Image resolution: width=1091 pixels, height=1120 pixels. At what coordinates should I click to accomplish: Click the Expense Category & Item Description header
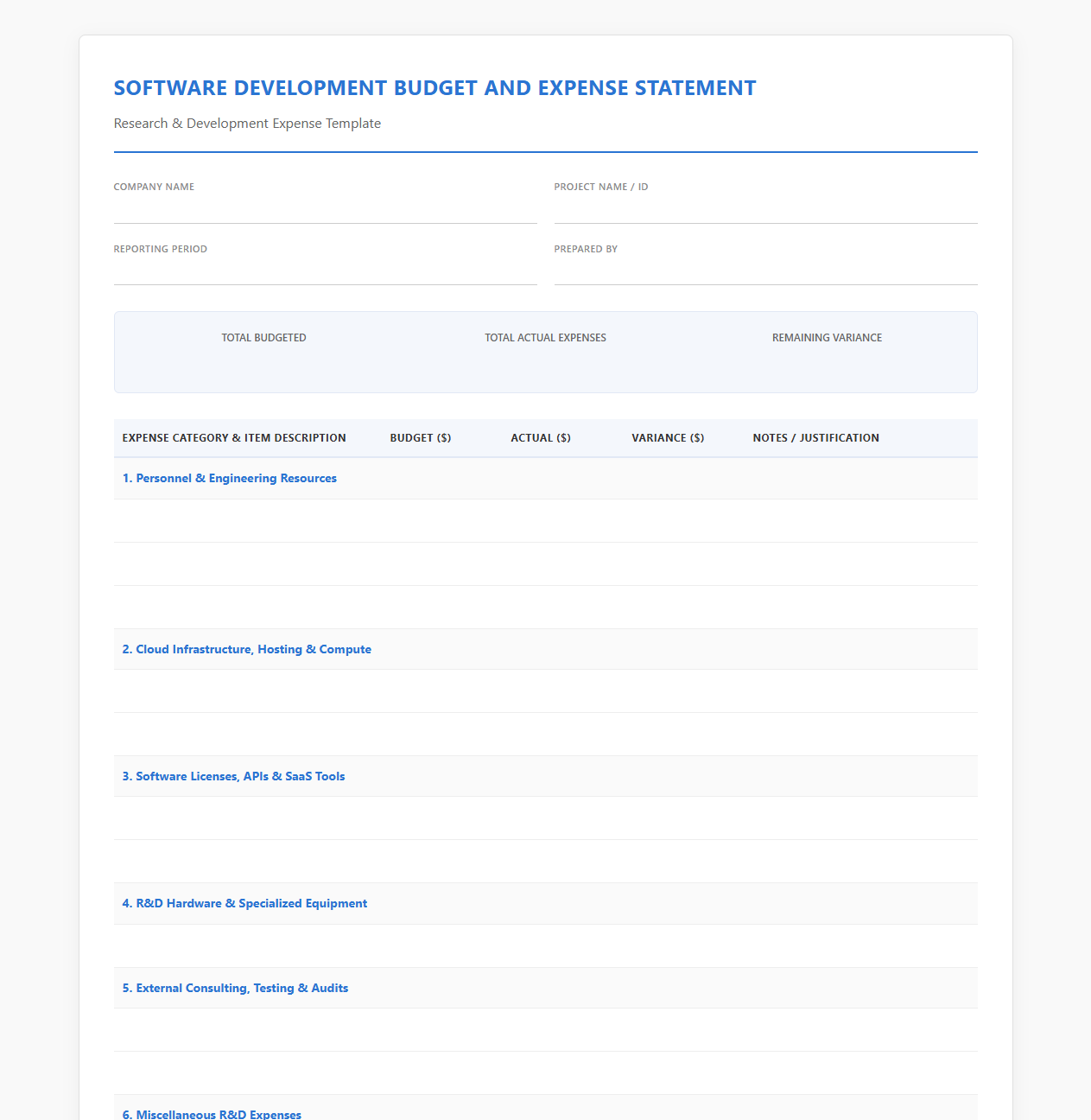pos(234,438)
